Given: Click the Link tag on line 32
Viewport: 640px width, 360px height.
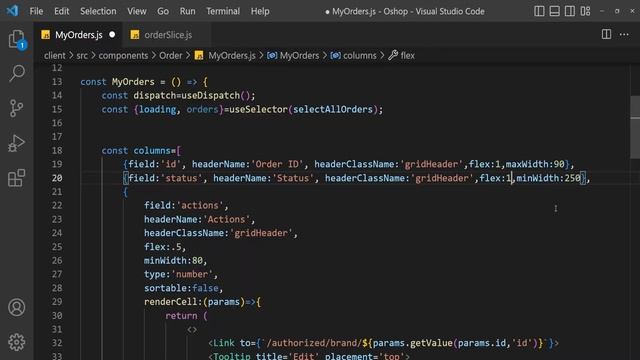Looking at the screenshot, I should tap(224, 343).
